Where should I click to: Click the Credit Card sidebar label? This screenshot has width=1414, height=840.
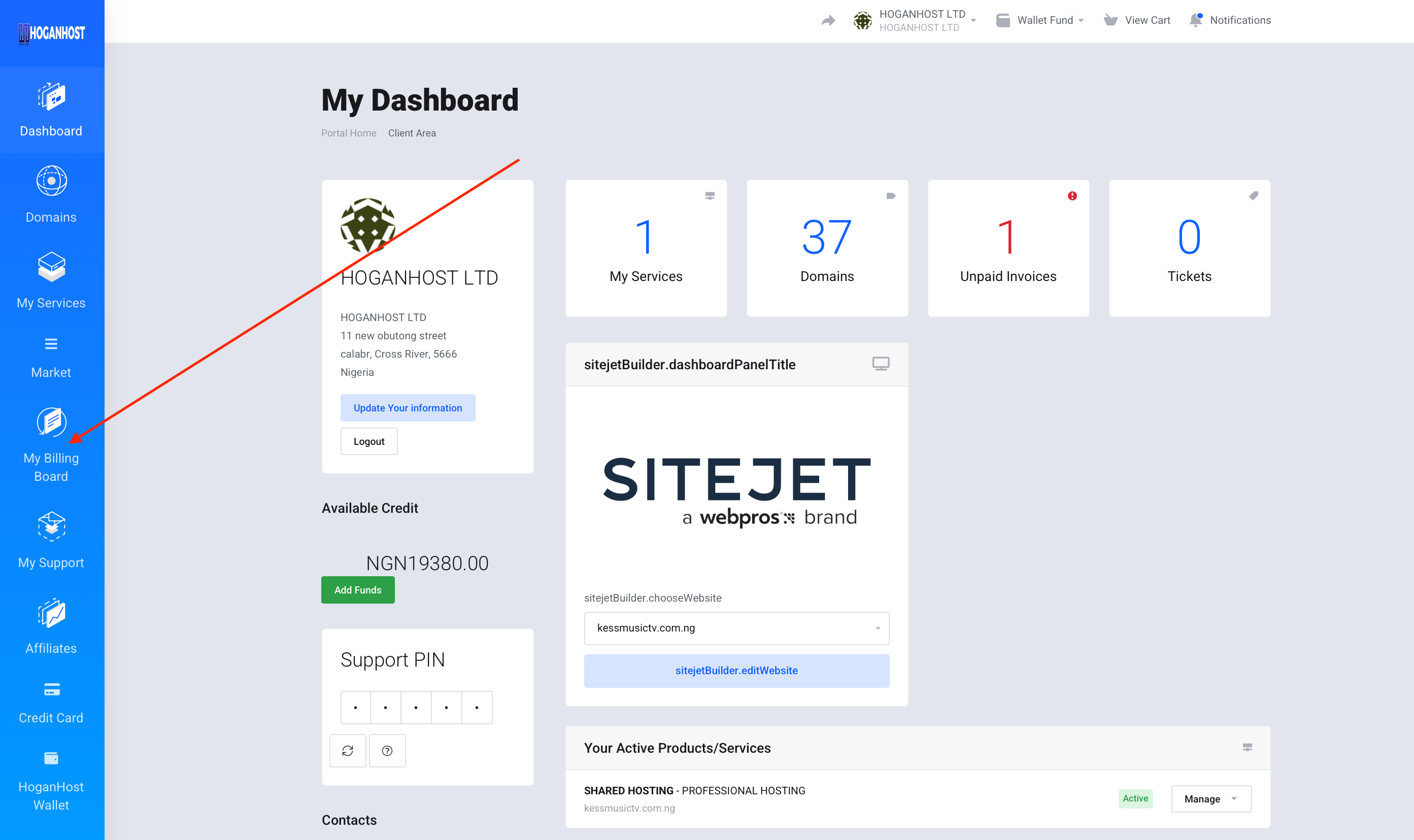(x=51, y=718)
